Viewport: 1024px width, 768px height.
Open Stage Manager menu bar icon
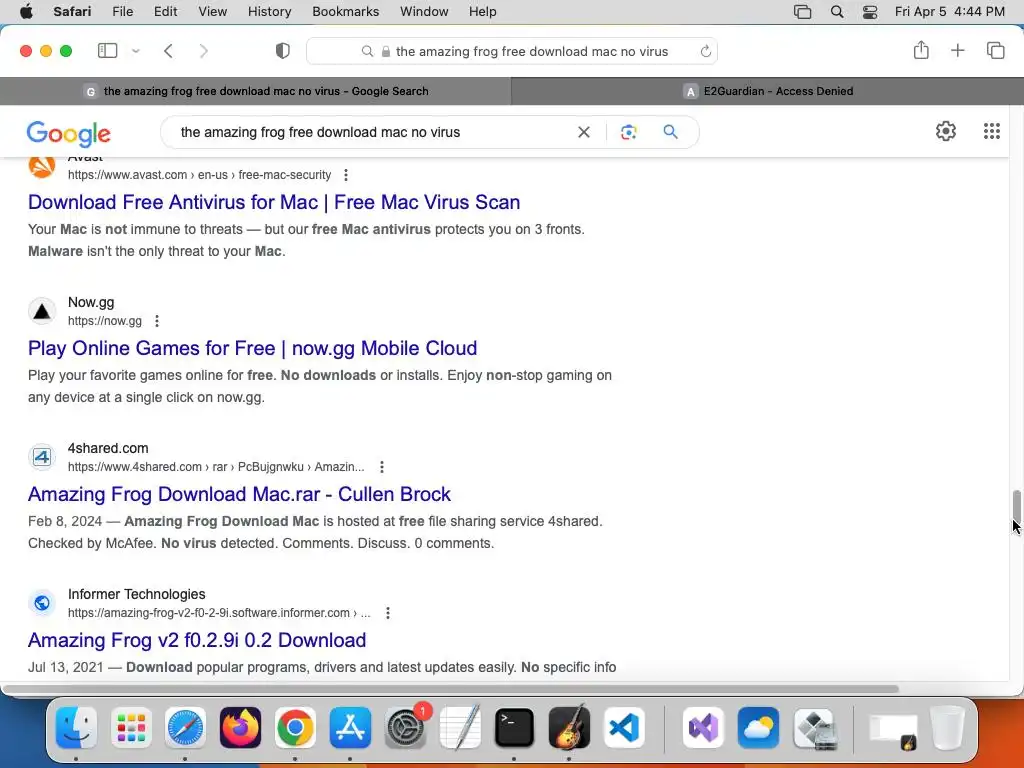click(802, 12)
